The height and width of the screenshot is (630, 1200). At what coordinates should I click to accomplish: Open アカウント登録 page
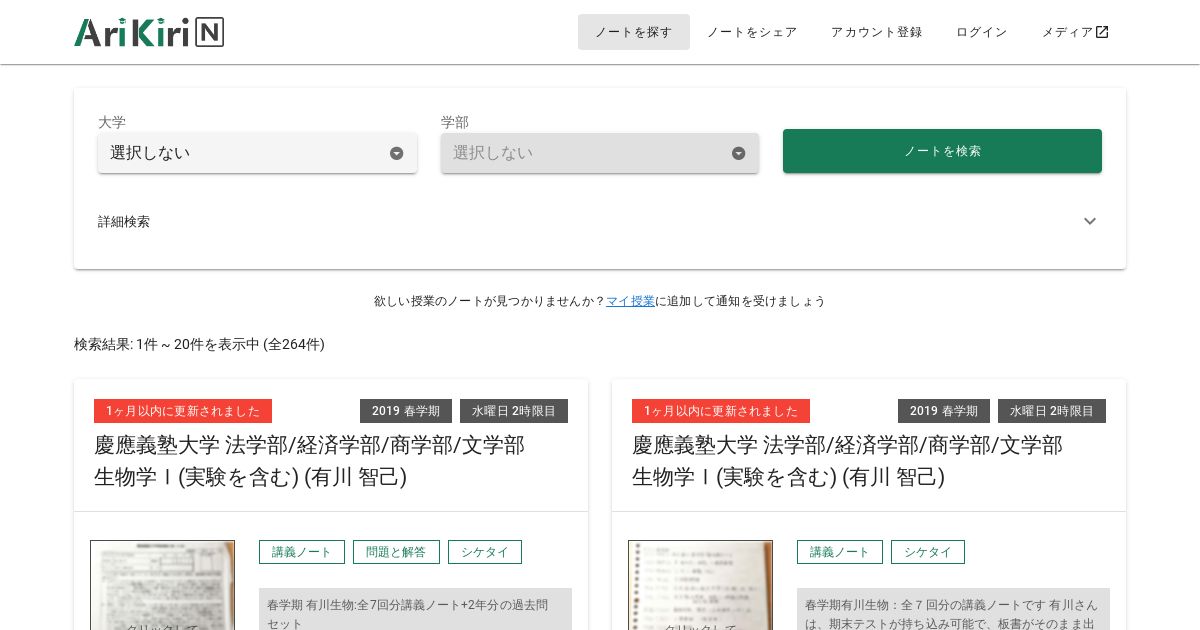(x=876, y=32)
